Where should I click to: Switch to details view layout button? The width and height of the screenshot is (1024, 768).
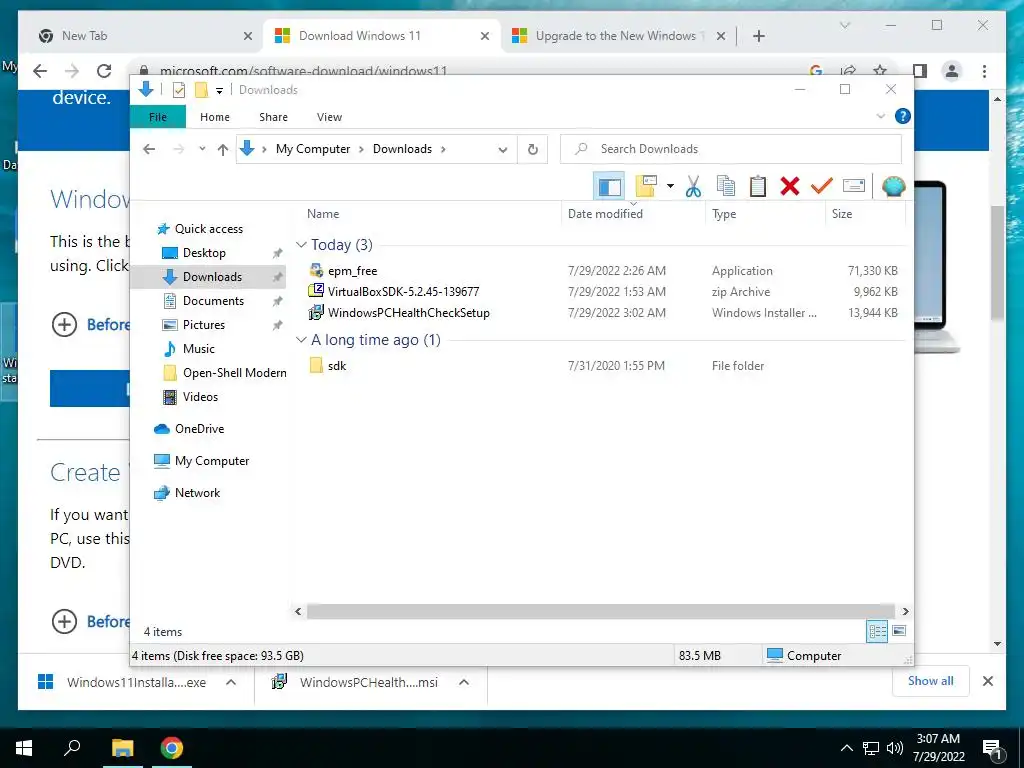877,631
